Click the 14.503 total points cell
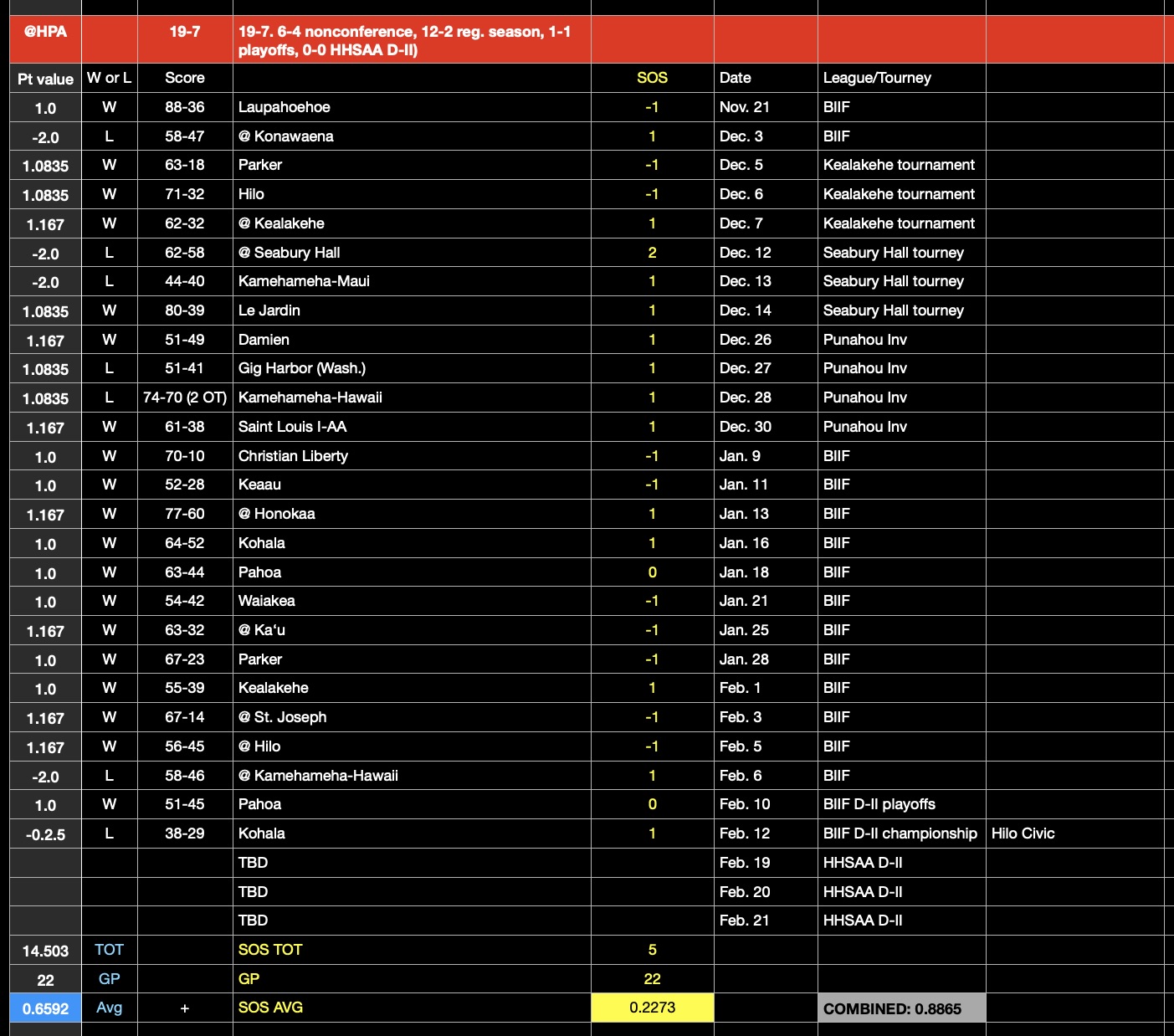Screen dimensions: 1174x1036 point(45,951)
